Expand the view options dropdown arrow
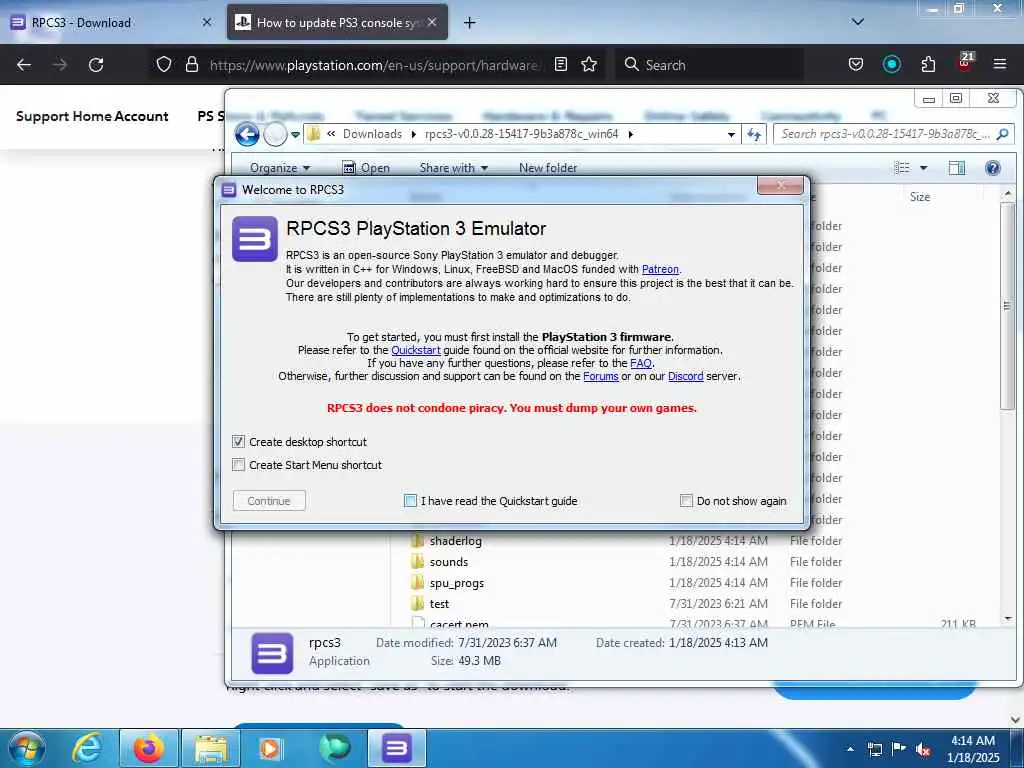This screenshot has height=768, width=1024. [923, 168]
